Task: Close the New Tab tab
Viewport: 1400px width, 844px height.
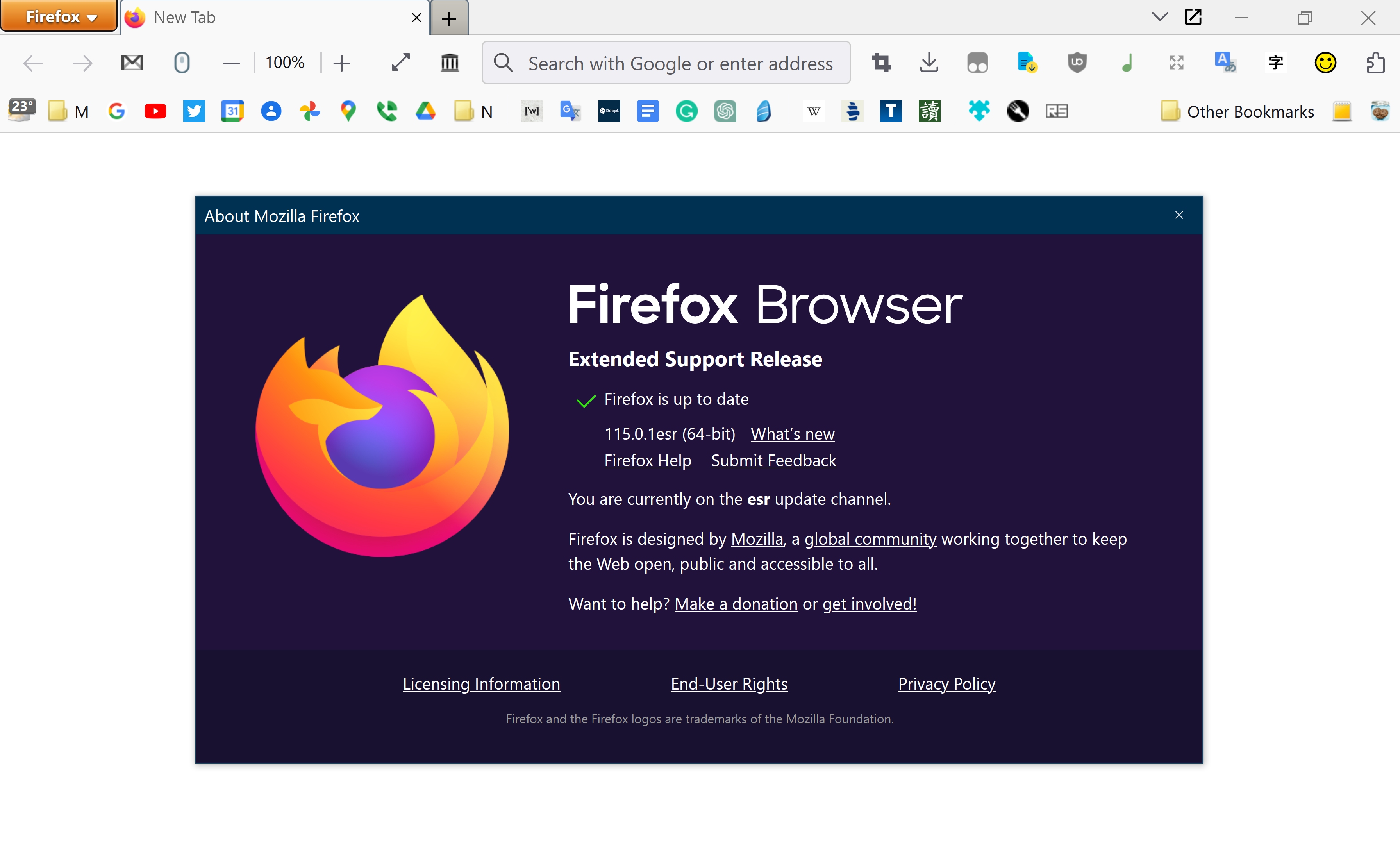Action: pos(416,18)
